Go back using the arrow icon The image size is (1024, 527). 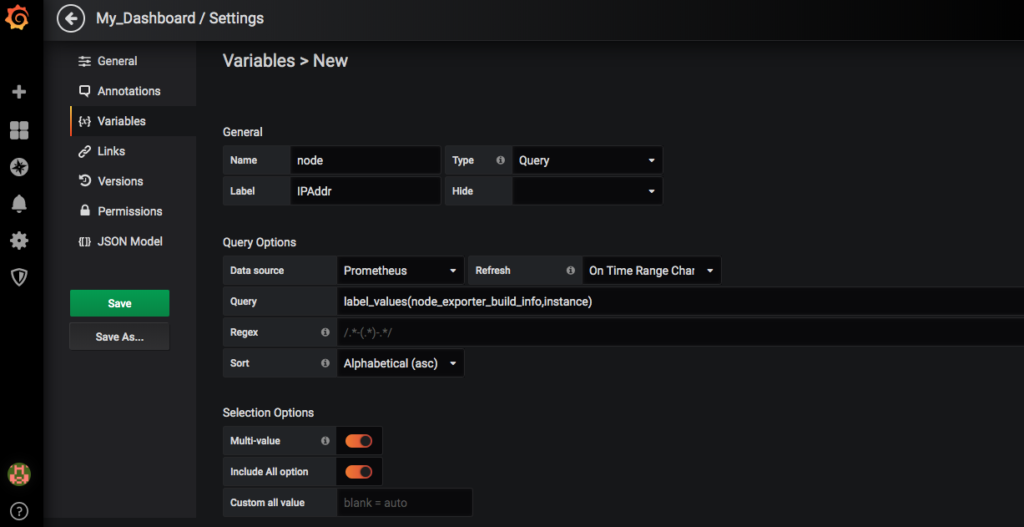click(71, 18)
